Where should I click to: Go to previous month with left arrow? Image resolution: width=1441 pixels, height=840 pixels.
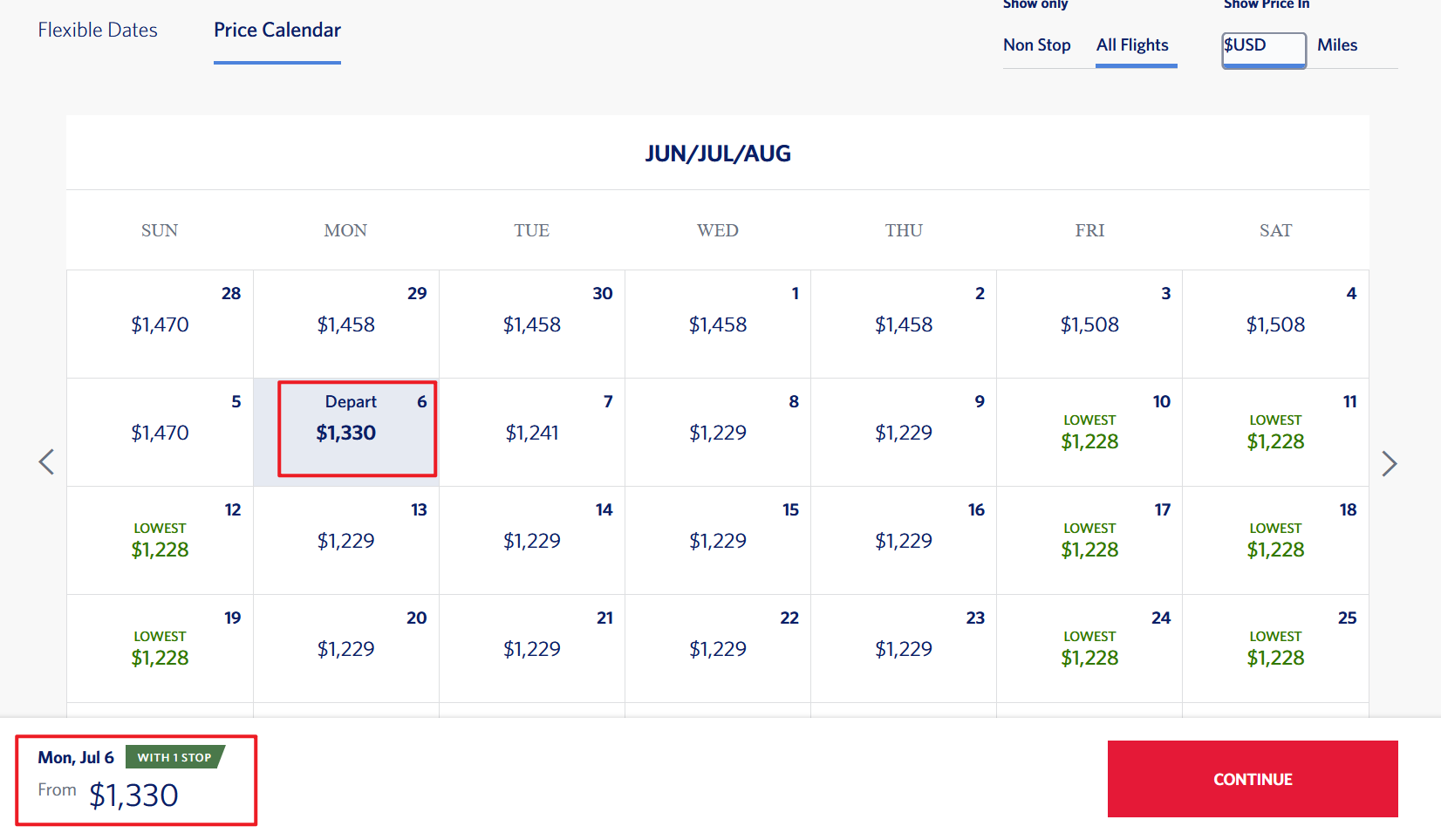point(47,462)
